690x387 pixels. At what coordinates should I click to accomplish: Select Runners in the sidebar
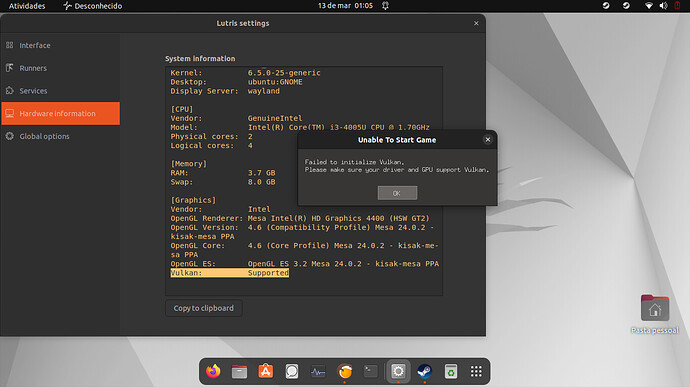(60, 68)
